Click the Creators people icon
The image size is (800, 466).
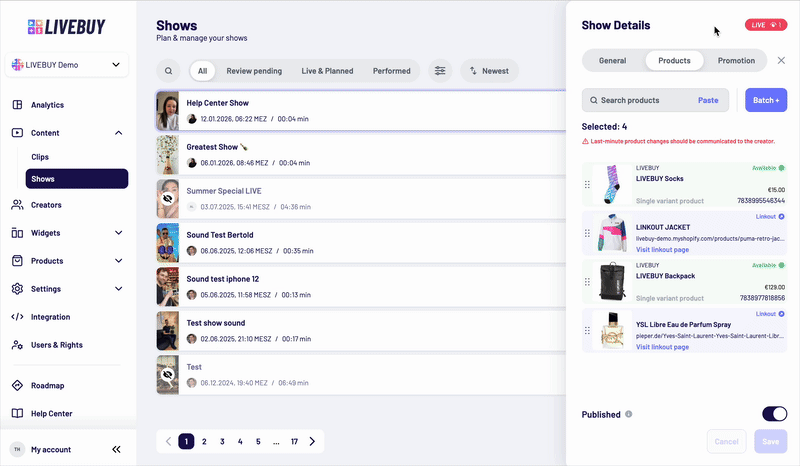click(17, 205)
